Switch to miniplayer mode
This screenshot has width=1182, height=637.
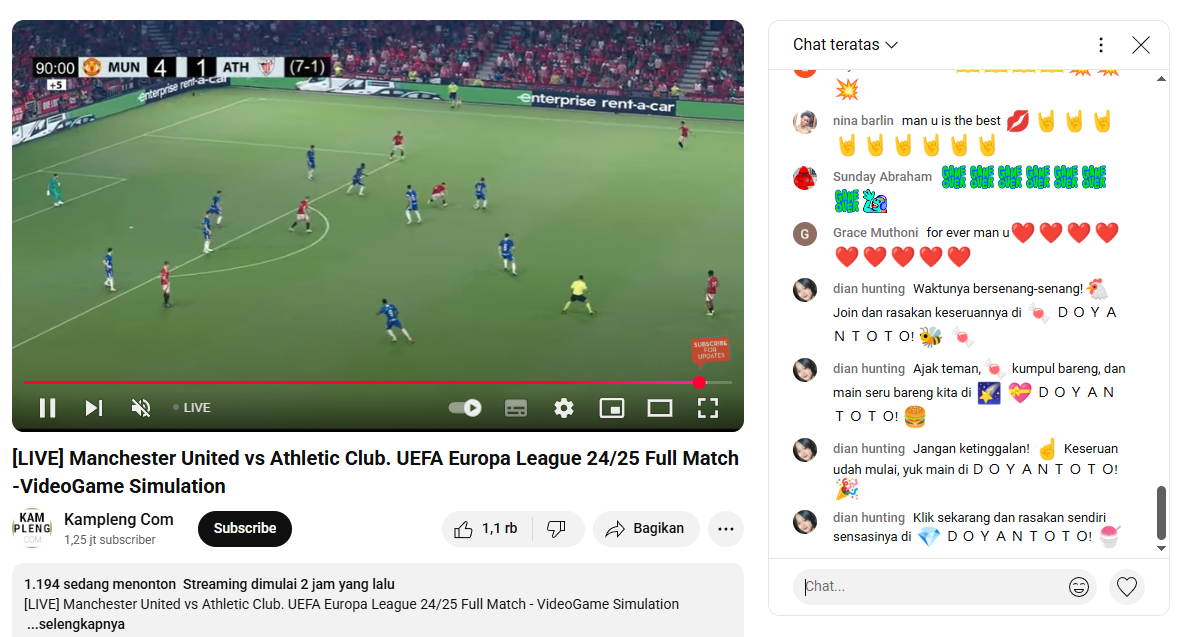pos(611,408)
